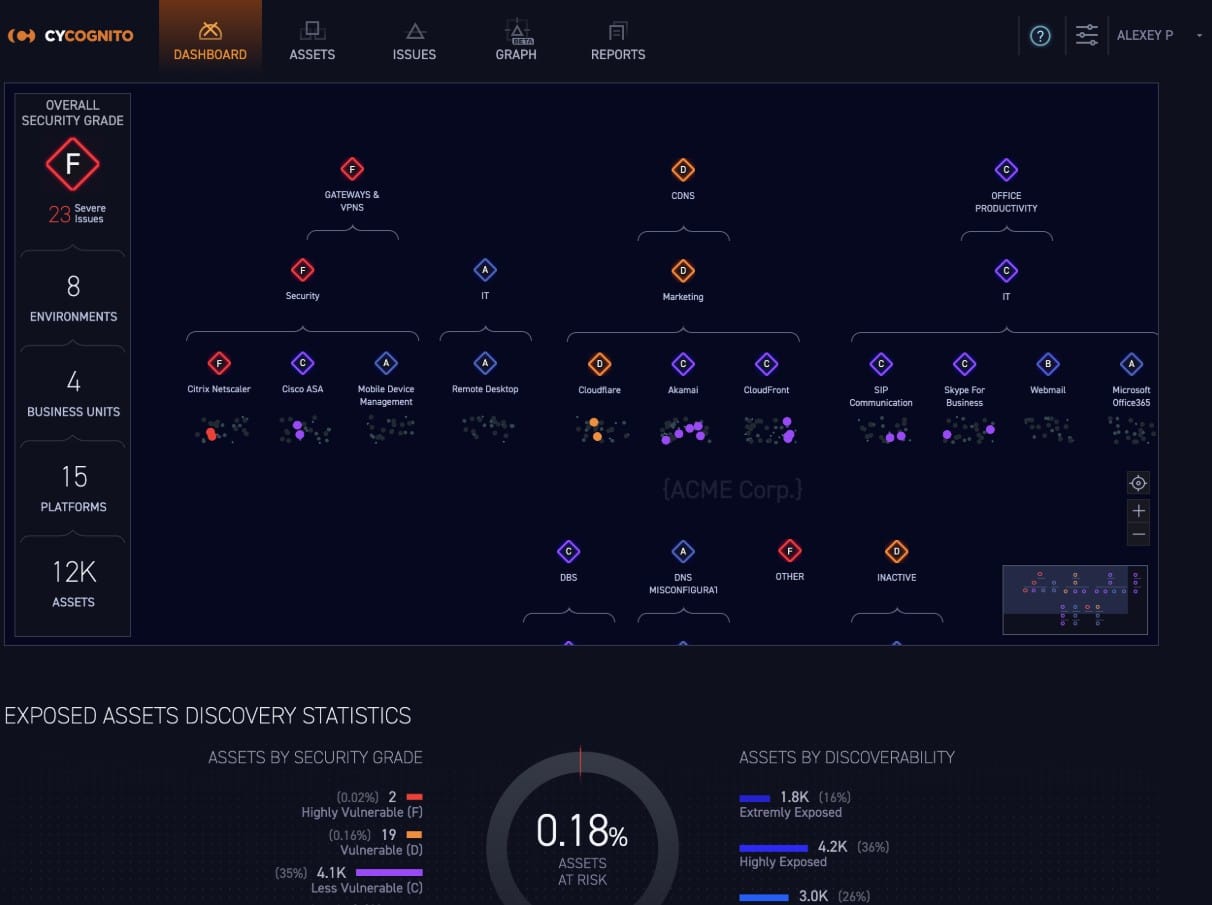Open the settings sliders icon
The image size is (1212, 905).
[x=1086, y=36]
